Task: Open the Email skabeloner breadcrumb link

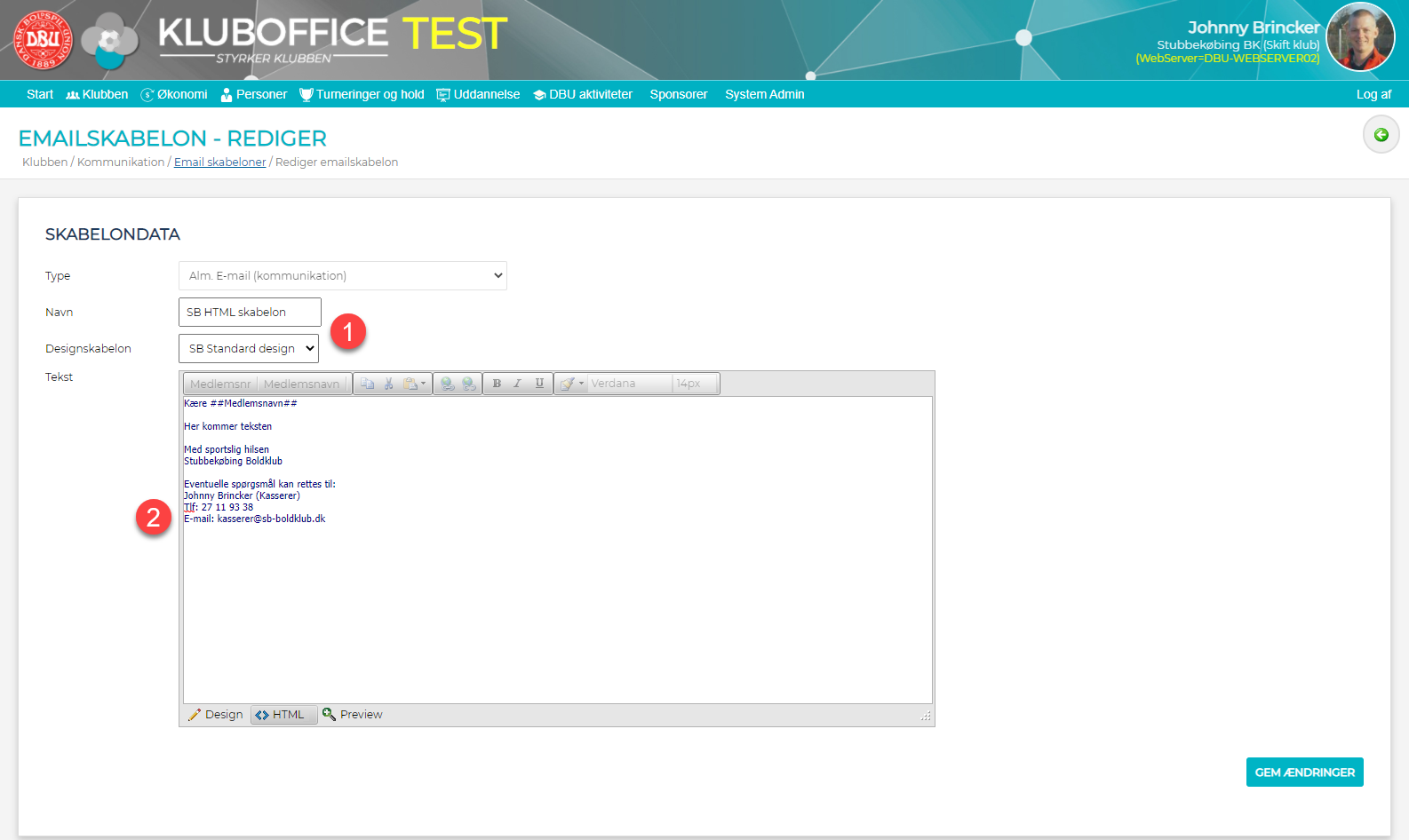Action: [219, 162]
